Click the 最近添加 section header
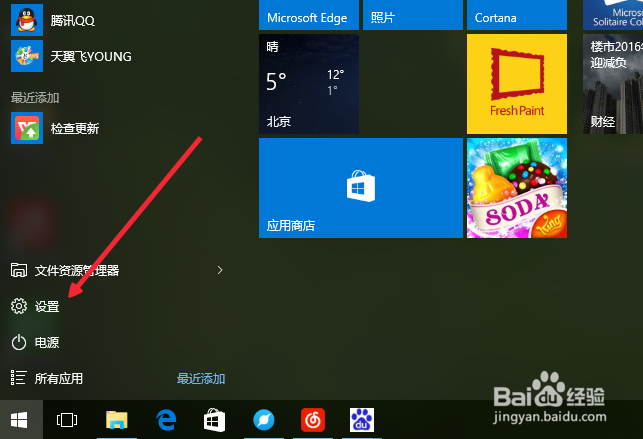643x439 pixels. (x=35, y=98)
